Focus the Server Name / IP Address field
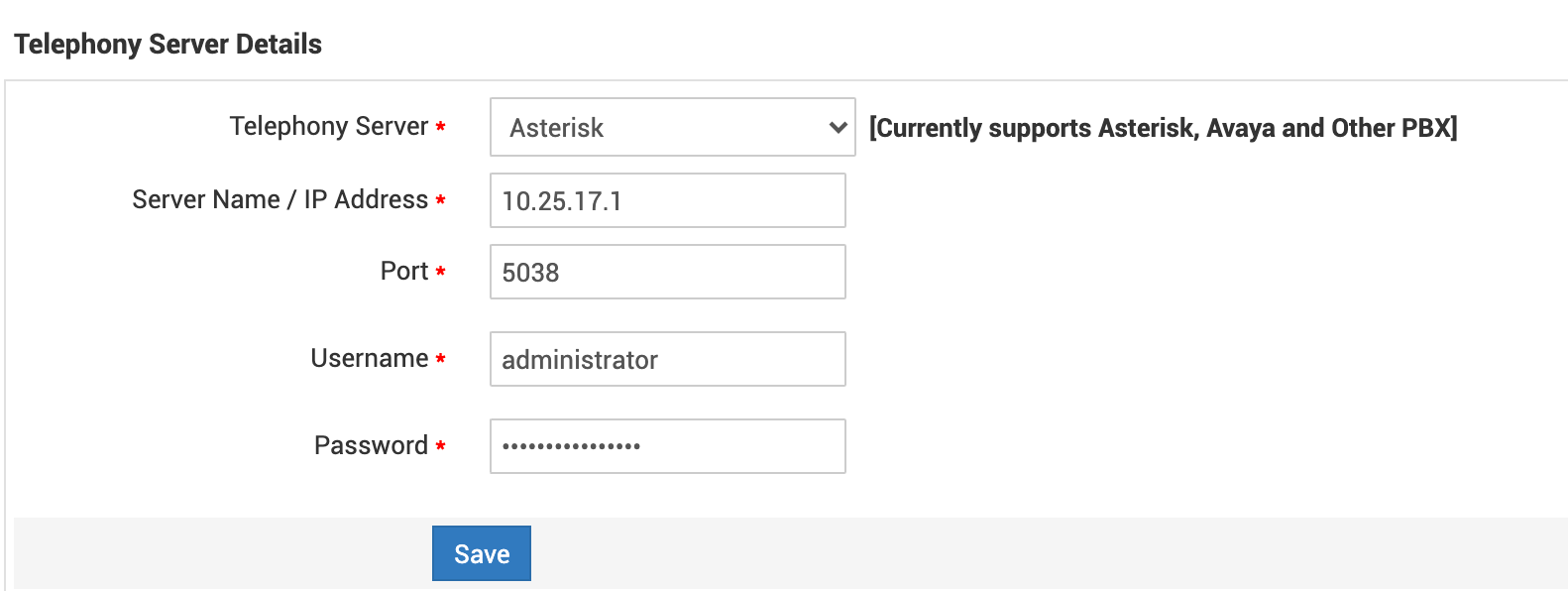 point(667,200)
